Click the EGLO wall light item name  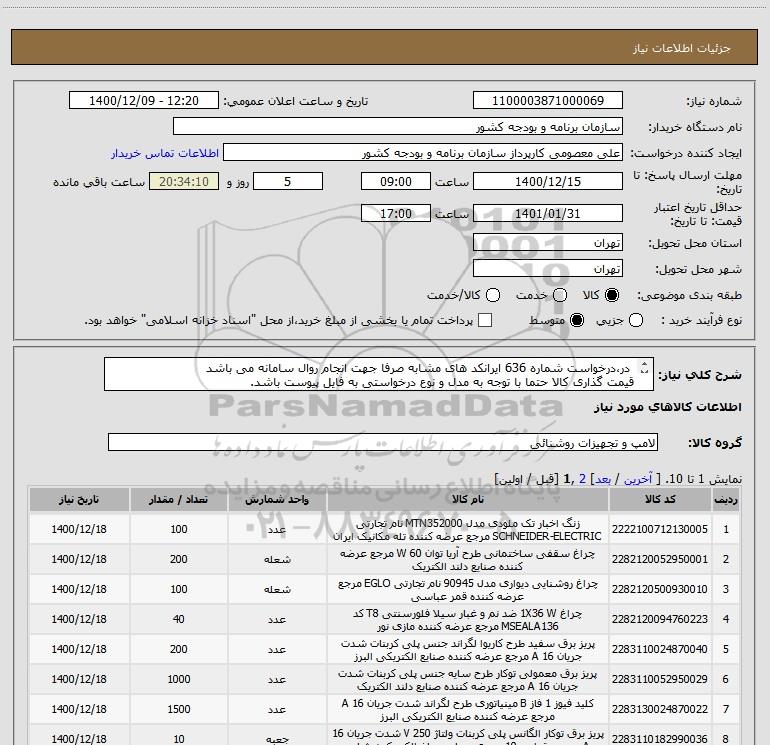coord(468,589)
